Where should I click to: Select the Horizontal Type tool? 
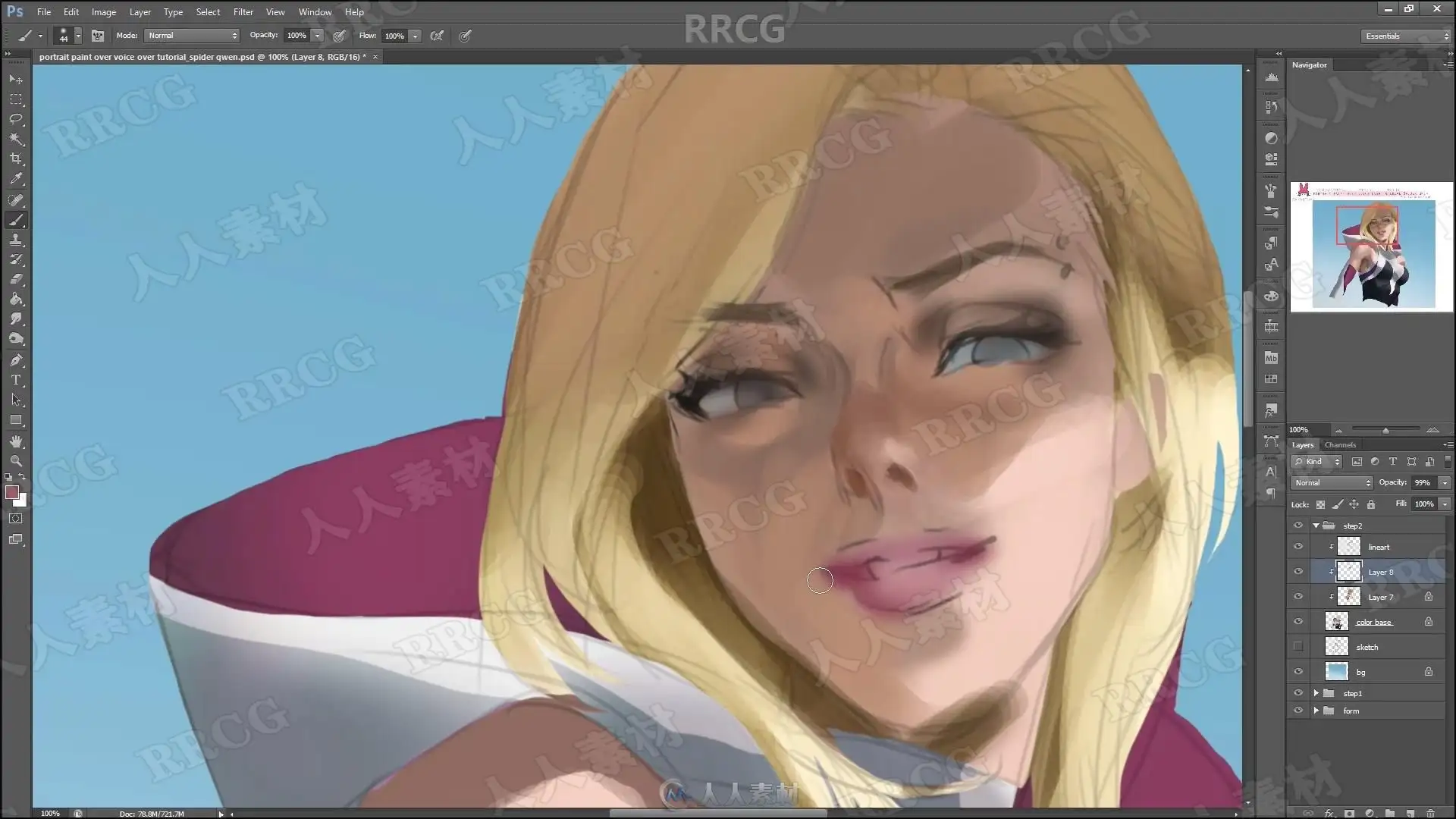click(16, 380)
